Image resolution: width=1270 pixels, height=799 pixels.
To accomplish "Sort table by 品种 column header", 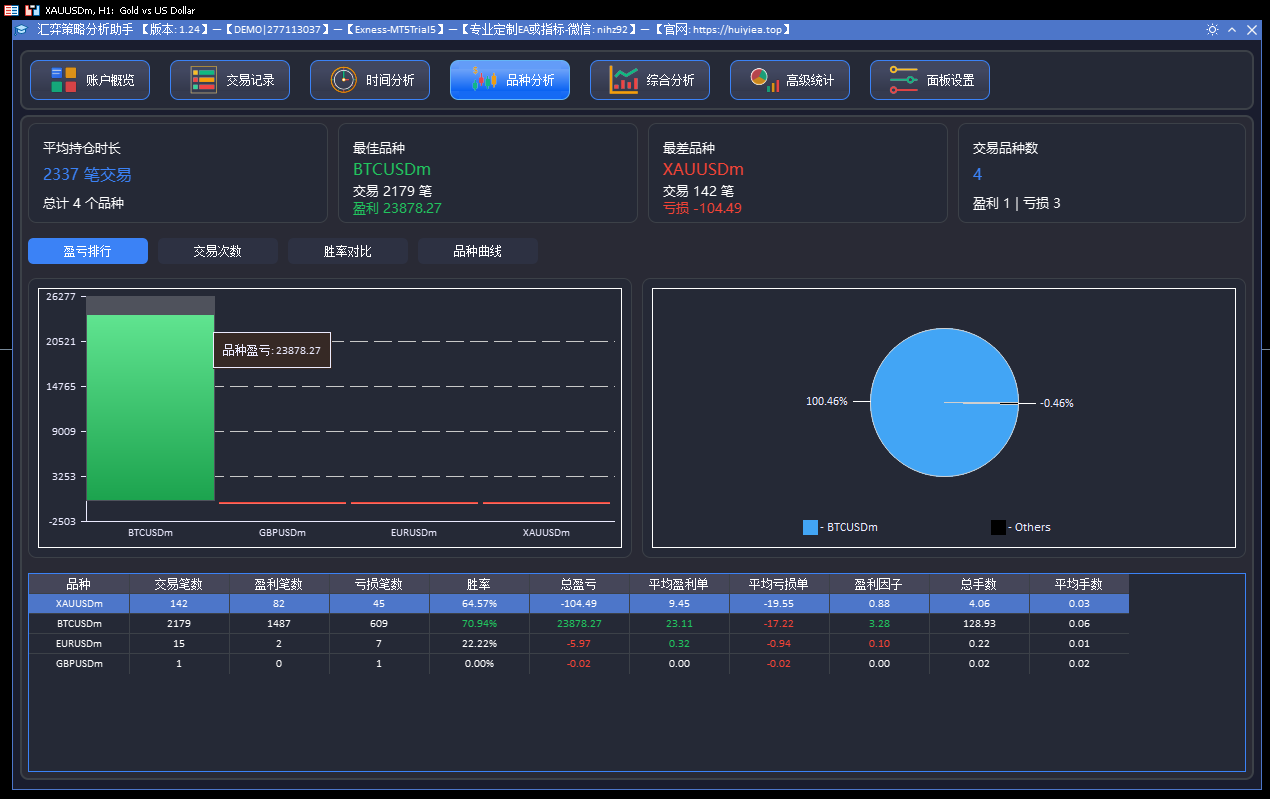I will (x=79, y=584).
